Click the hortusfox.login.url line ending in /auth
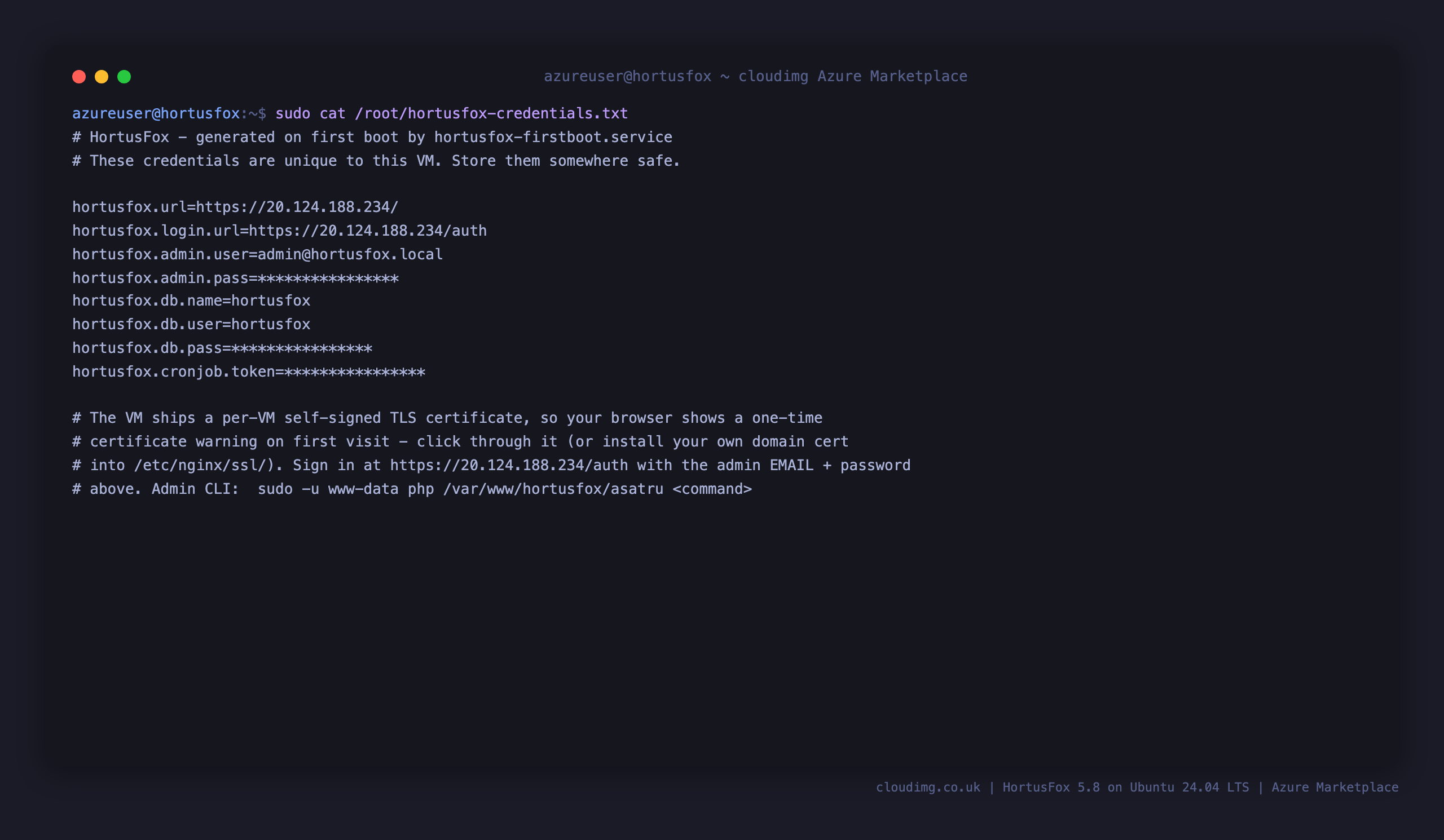 coord(280,231)
